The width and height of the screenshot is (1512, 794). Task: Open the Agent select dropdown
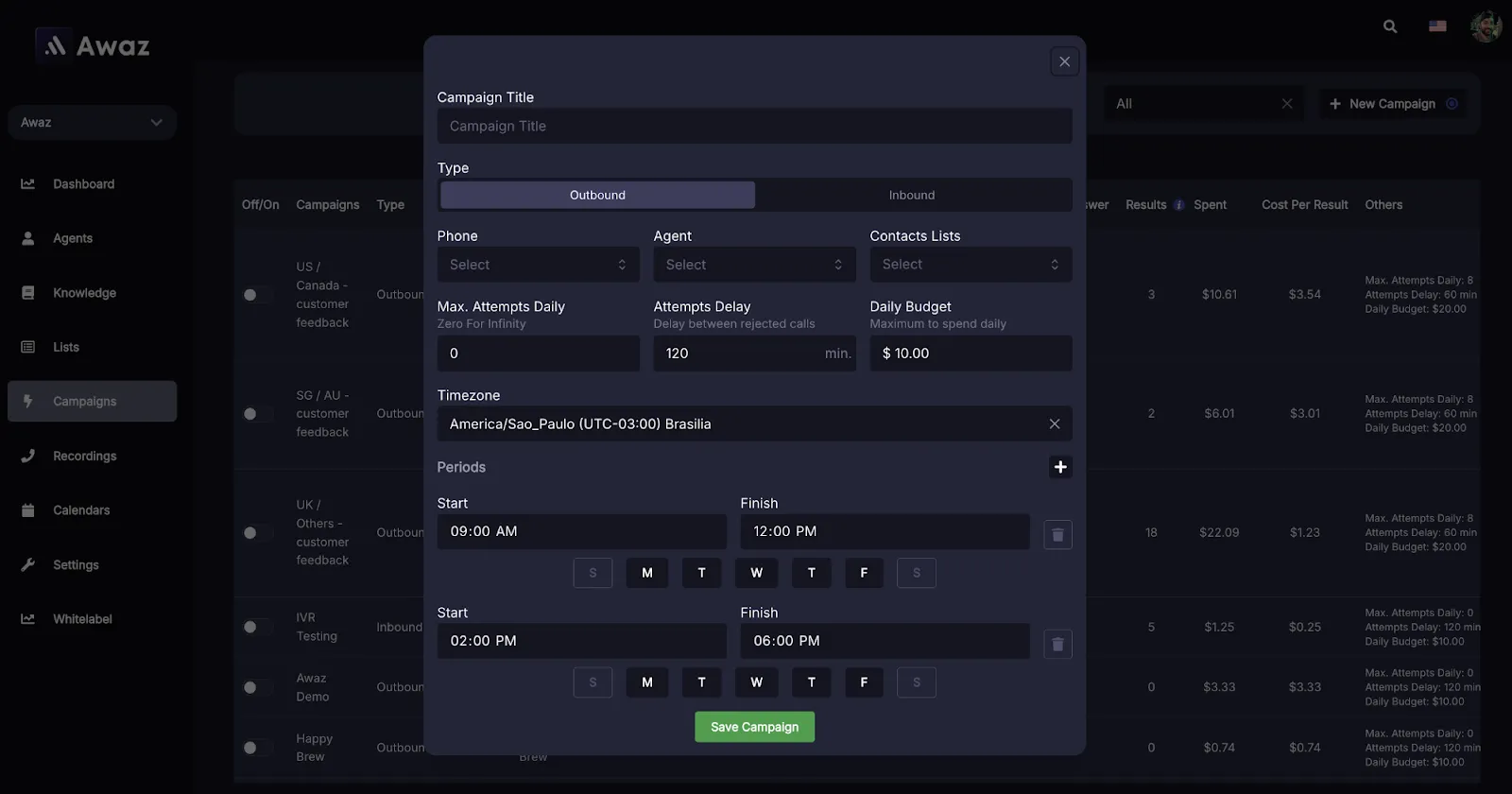pyautogui.click(x=754, y=265)
